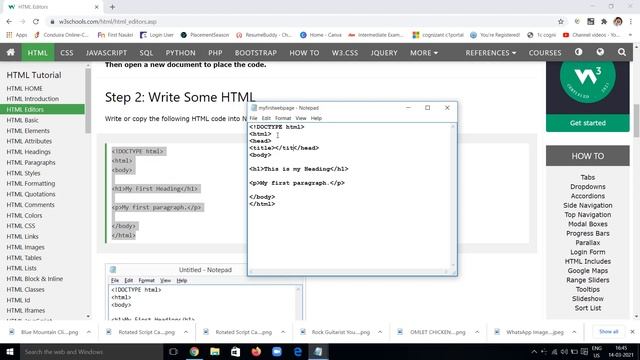Toggle dark mode contrast icon in navbar
This screenshot has height=360, width=640.
[x=578, y=52]
